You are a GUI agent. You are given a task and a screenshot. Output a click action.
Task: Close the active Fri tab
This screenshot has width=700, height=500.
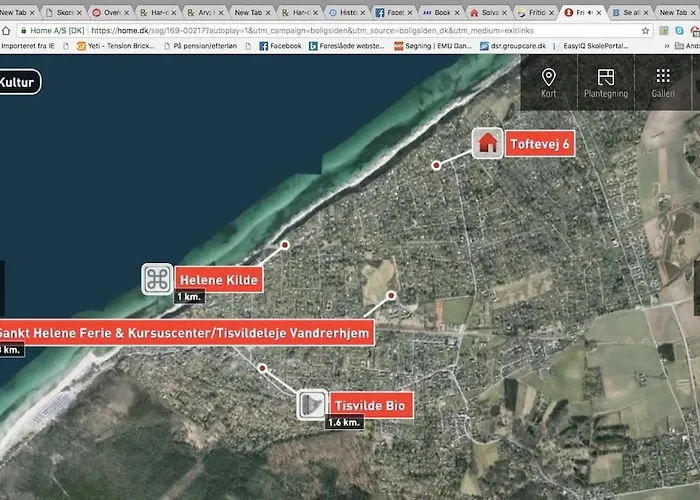[x=599, y=13]
